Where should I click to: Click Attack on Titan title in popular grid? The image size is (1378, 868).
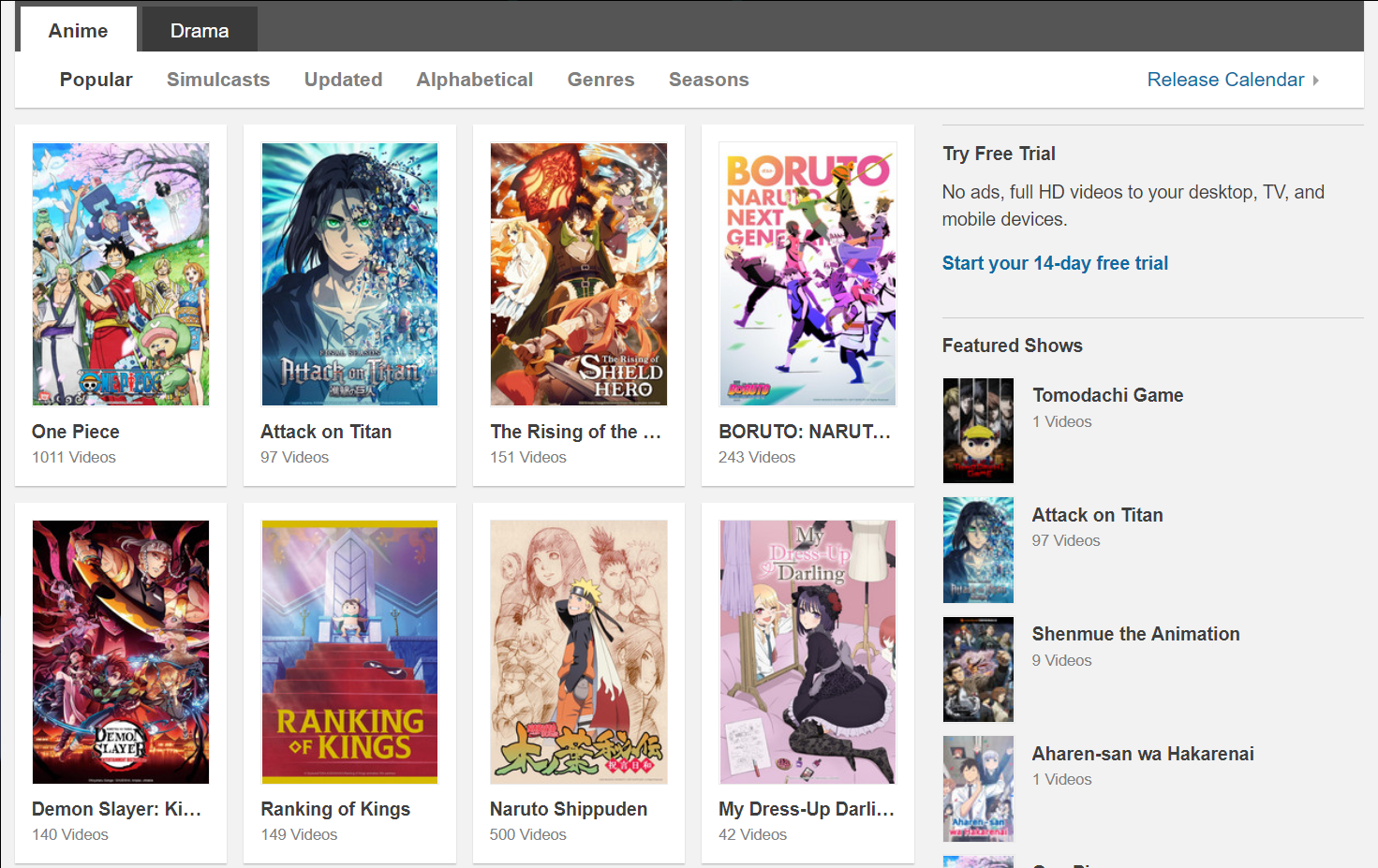pos(326,432)
